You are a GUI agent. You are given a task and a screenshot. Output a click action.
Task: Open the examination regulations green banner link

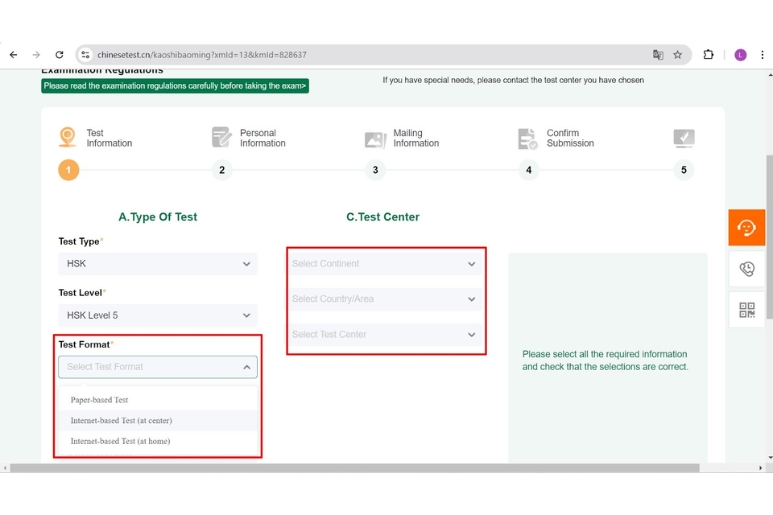tap(175, 86)
